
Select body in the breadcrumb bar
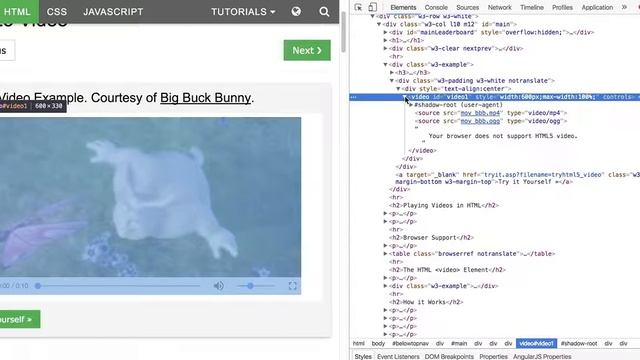378,344
